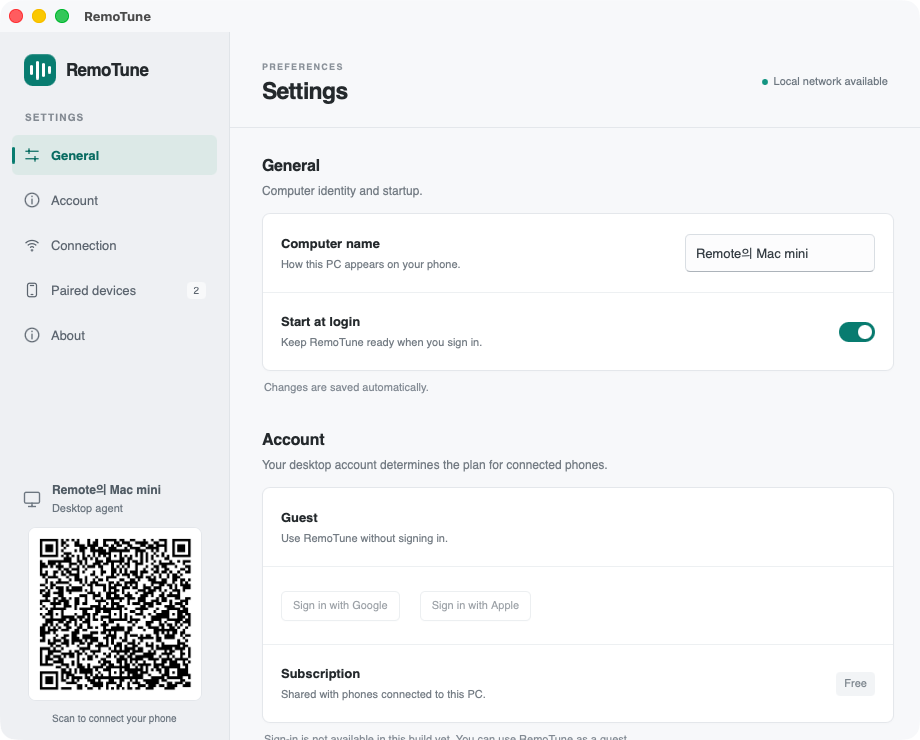Screen dimensions: 920x740
Task: Sign in with Apple
Action: coord(475,605)
